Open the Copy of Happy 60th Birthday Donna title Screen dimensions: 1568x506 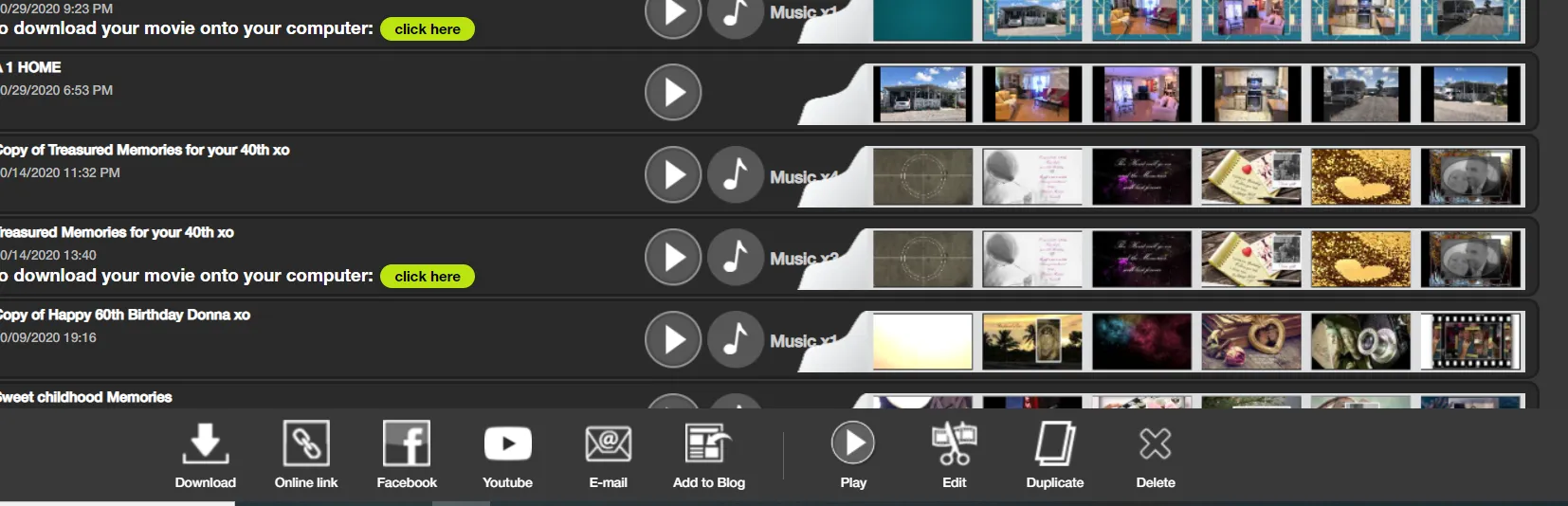[x=124, y=315]
